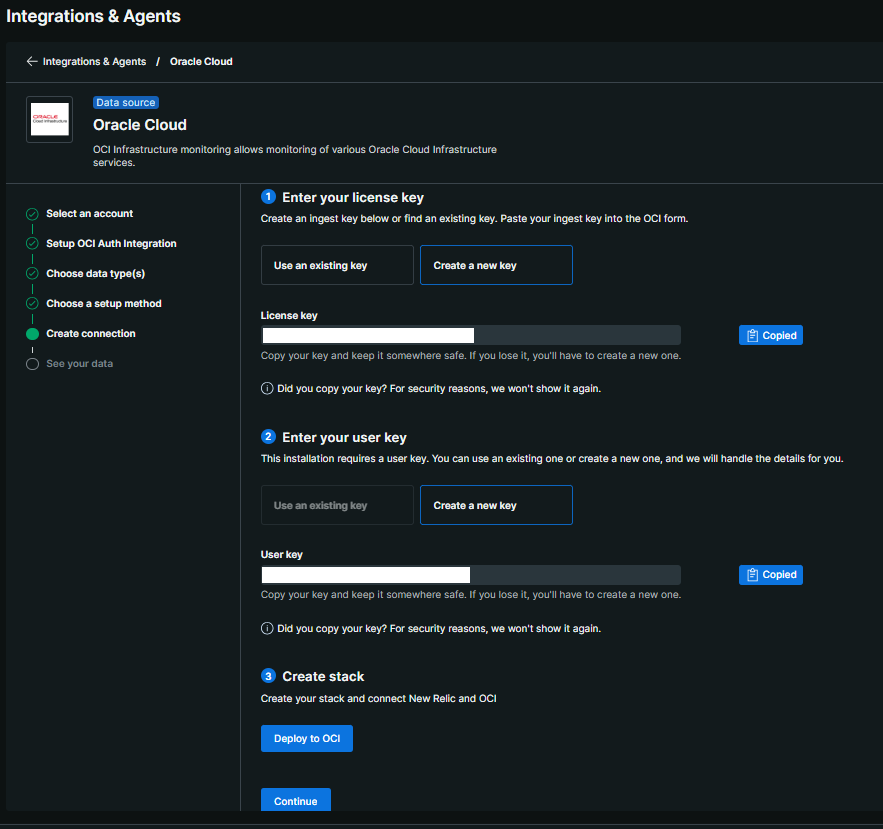Click the Oracle Cloud title text

(x=140, y=125)
